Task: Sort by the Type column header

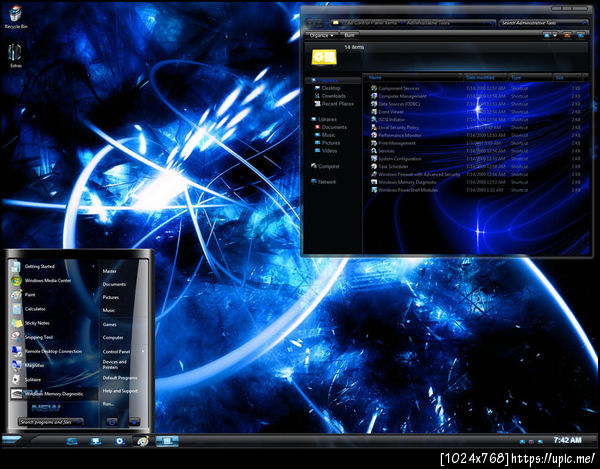Action: click(x=531, y=78)
